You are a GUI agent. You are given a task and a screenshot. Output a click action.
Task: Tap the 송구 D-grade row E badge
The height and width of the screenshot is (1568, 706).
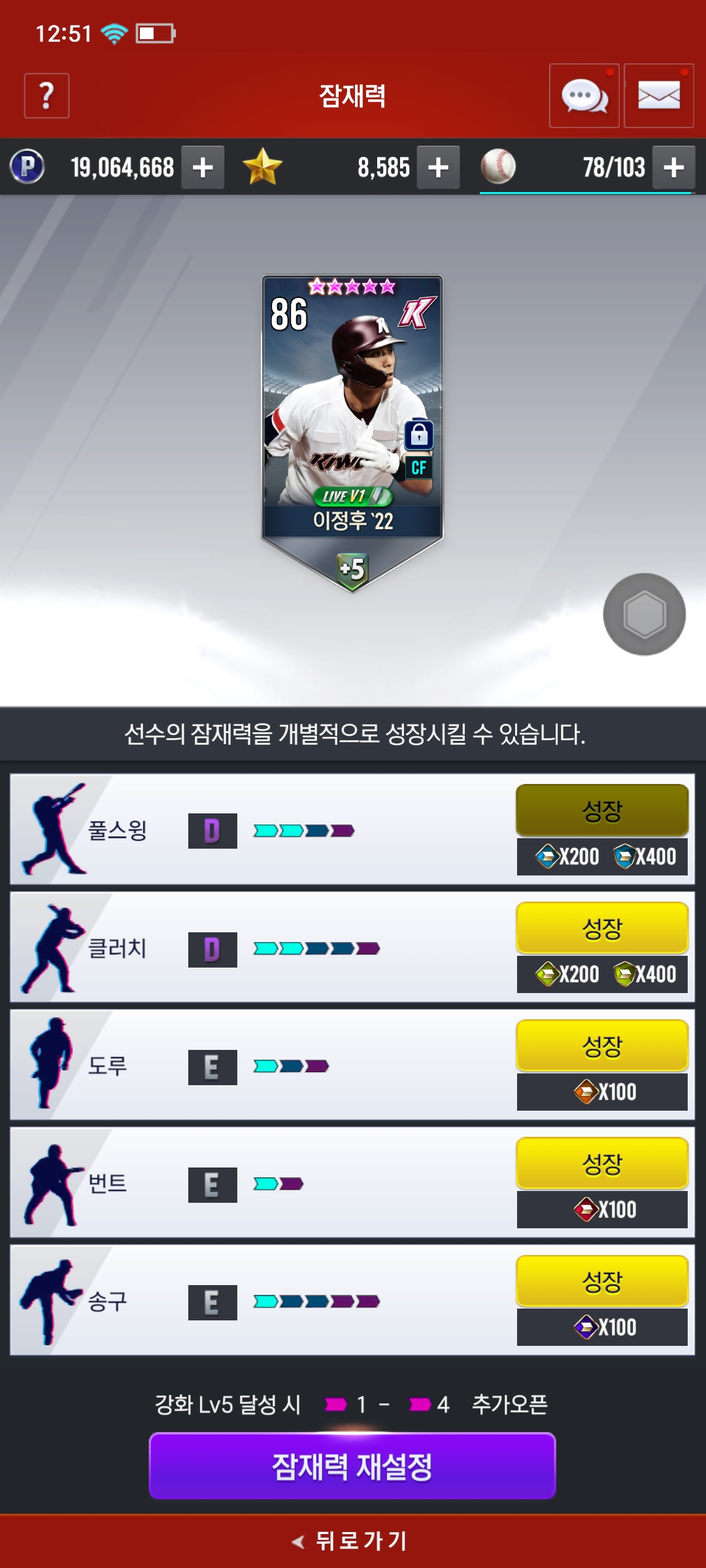tap(212, 1303)
